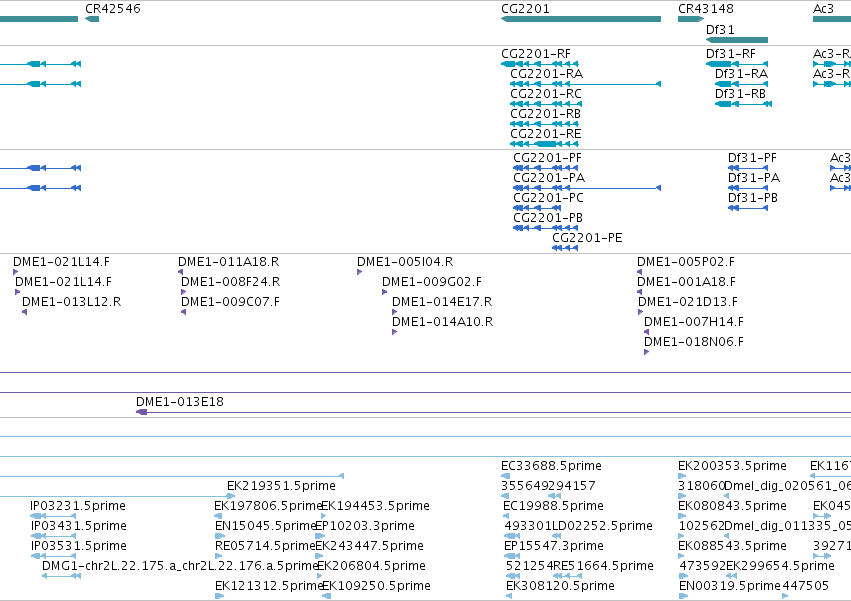This screenshot has height=601, width=851.
Task: Click the CR42546 gene label
Action: coord(113,9)
